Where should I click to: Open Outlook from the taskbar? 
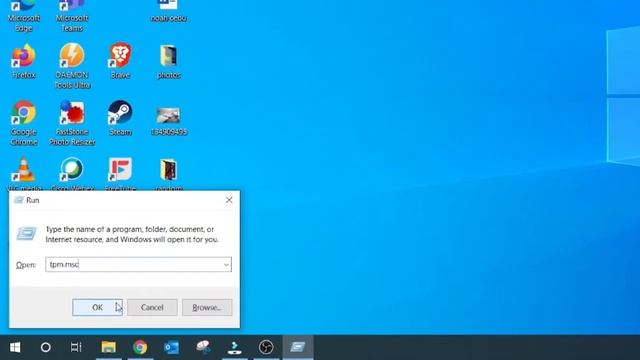point(171,347)
